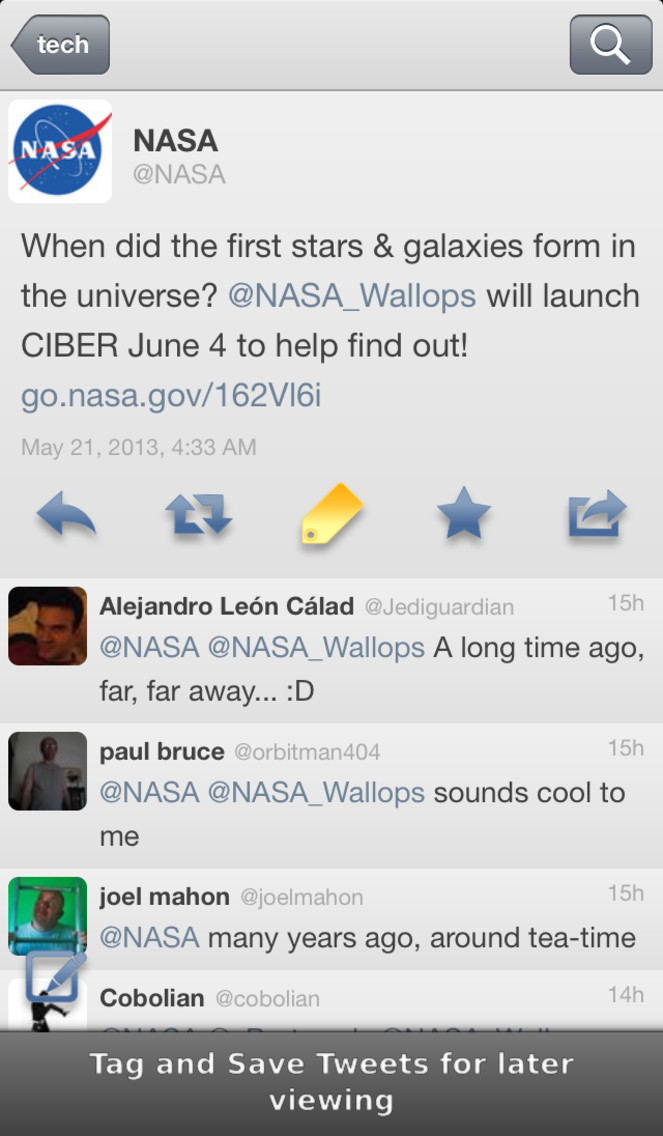Open go.nasa.gov/162Vl6i link
This screenshot has height=1136, width=663.
click(171, 396)
